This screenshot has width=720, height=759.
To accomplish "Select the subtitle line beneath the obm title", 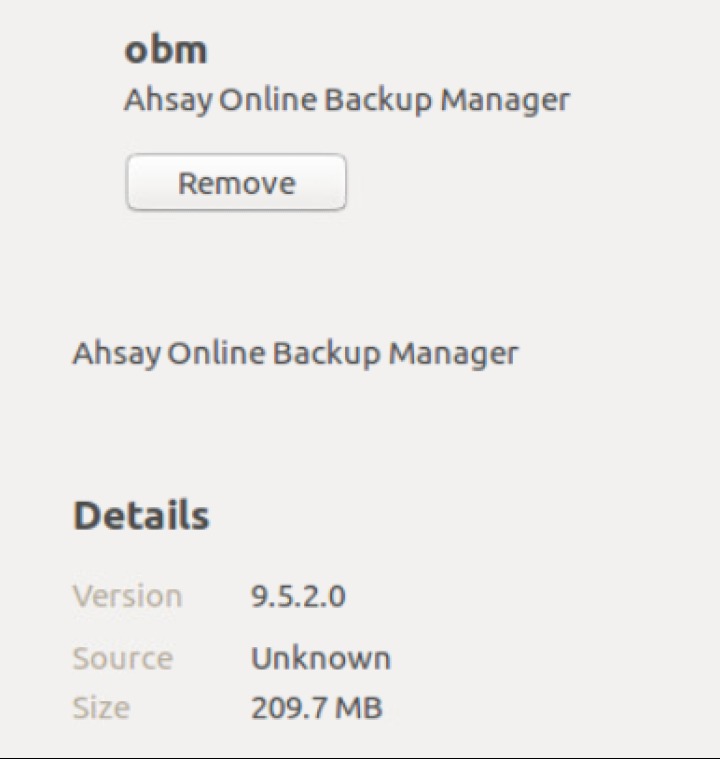I will [346, 100].
